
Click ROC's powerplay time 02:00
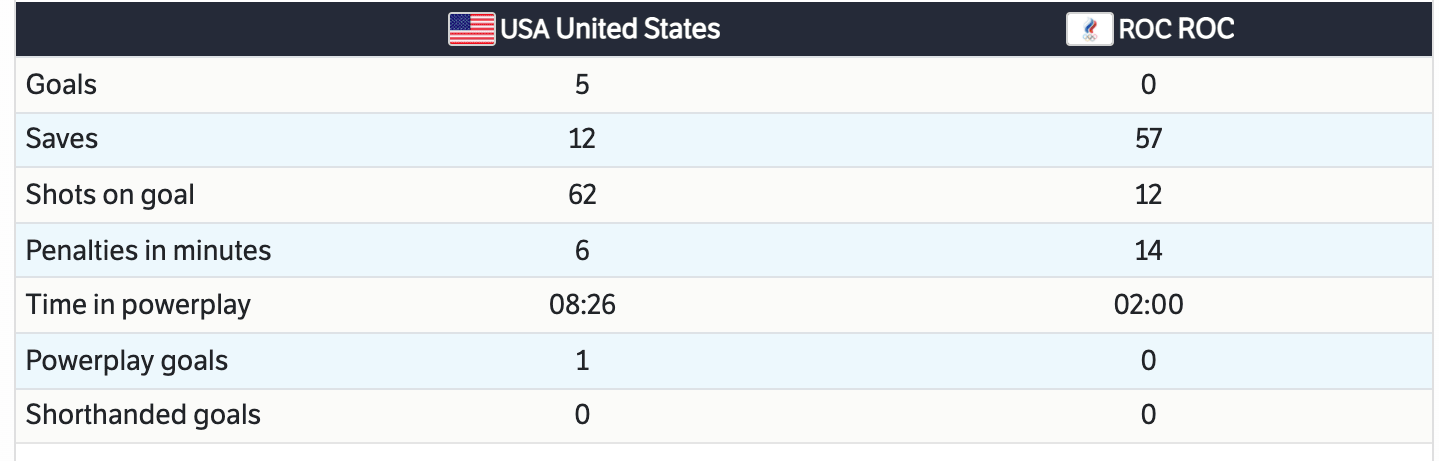(1148, 304)
